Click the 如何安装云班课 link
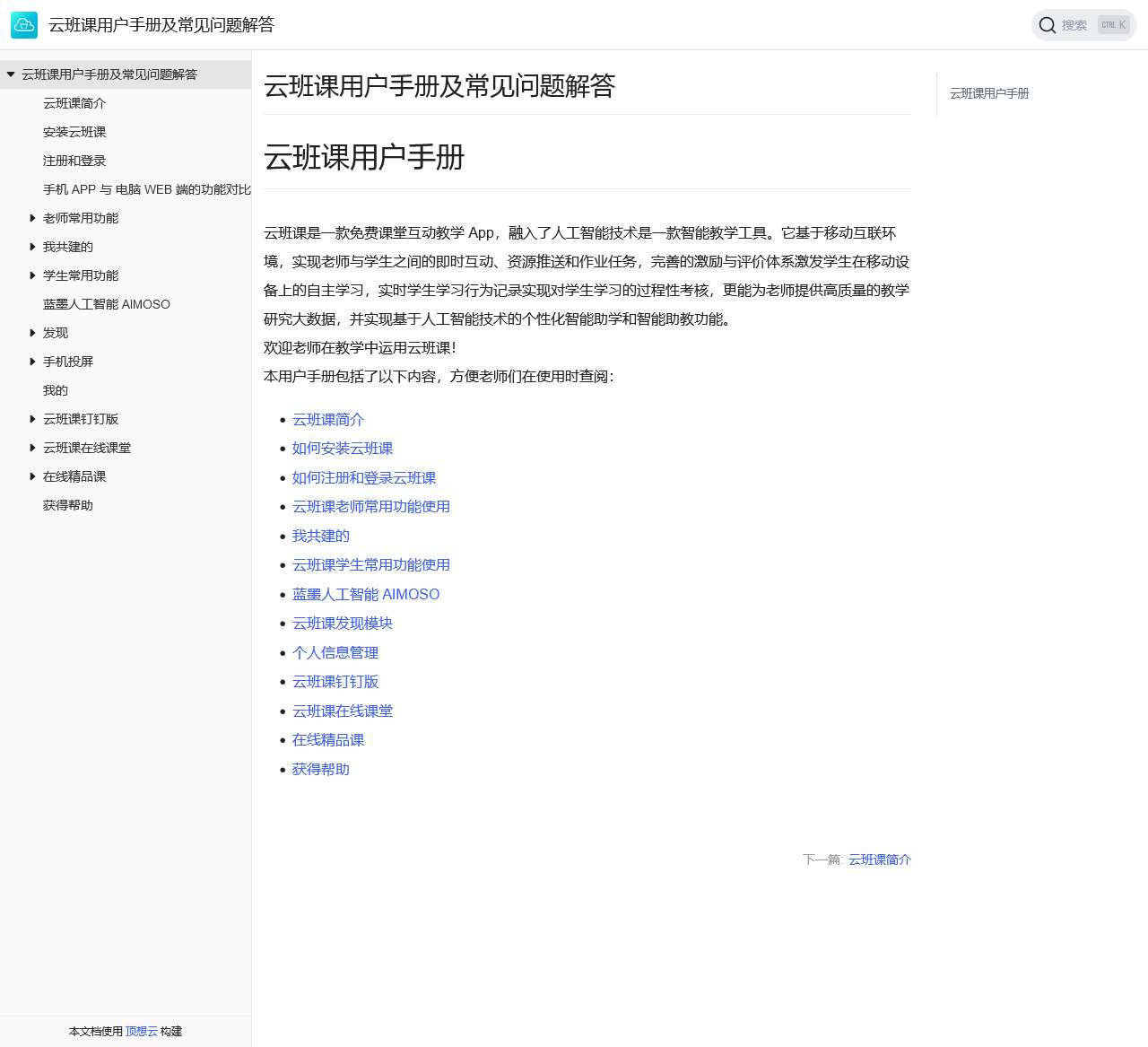Screen dimensions: 1148x1047 342,449
